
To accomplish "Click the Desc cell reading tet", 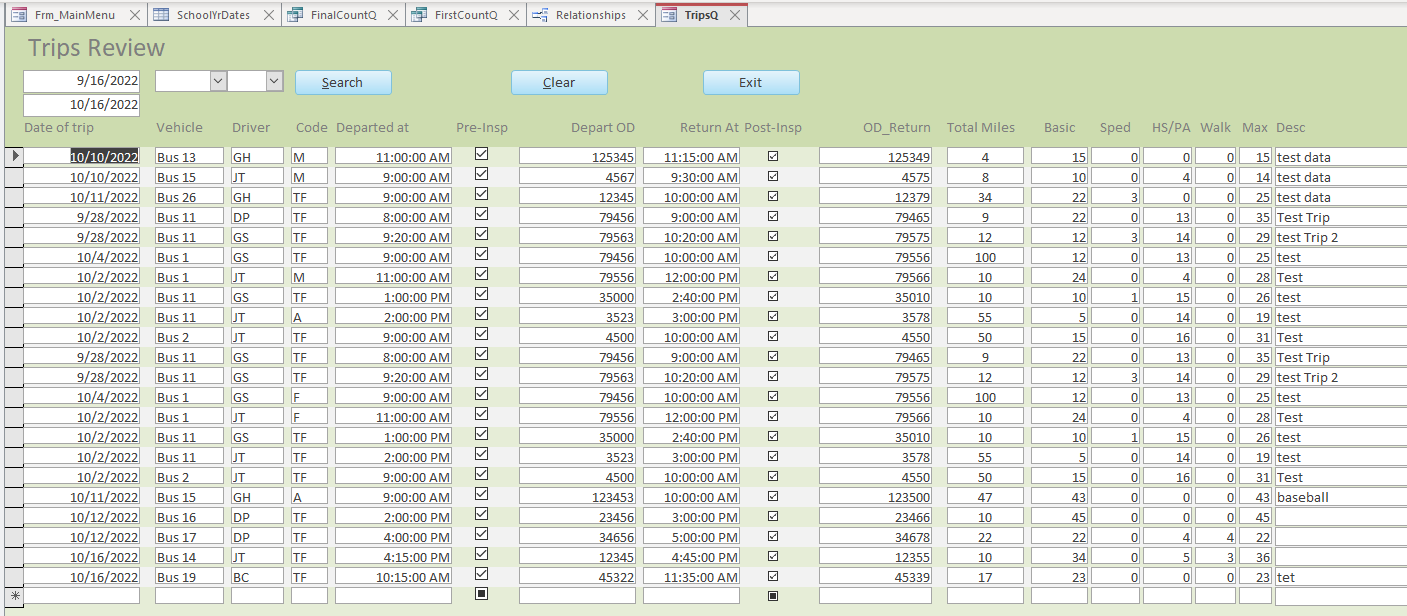I will pyautogui.click(x=1341, y=576).
